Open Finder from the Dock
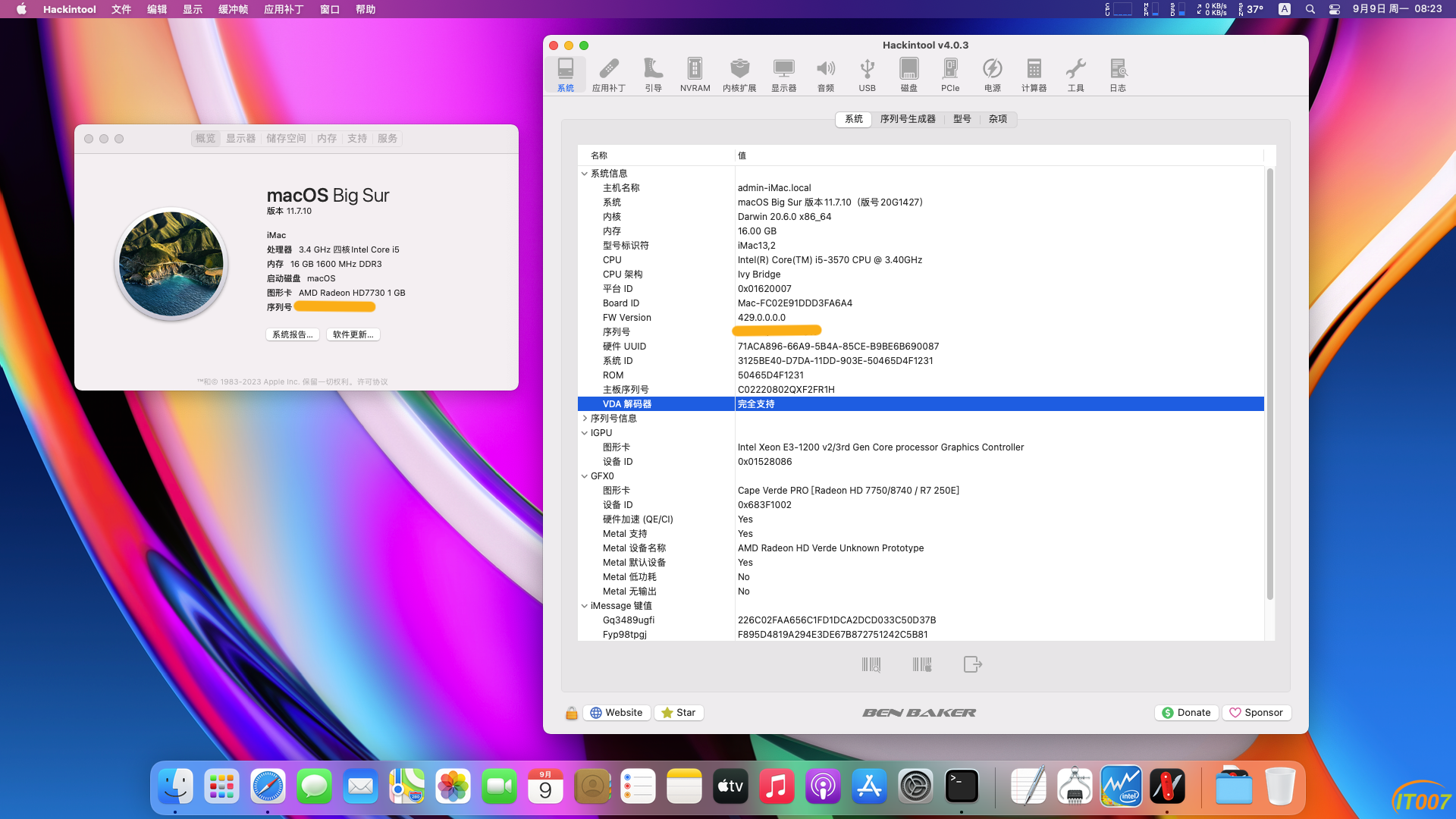The width and height of the screenshot is (1456, 819). (176, 786)
